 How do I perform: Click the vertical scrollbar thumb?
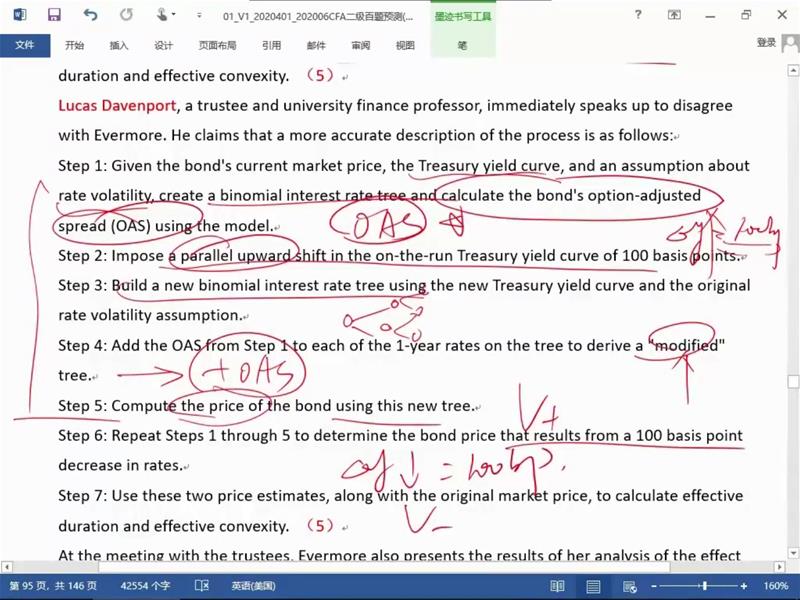793,382
